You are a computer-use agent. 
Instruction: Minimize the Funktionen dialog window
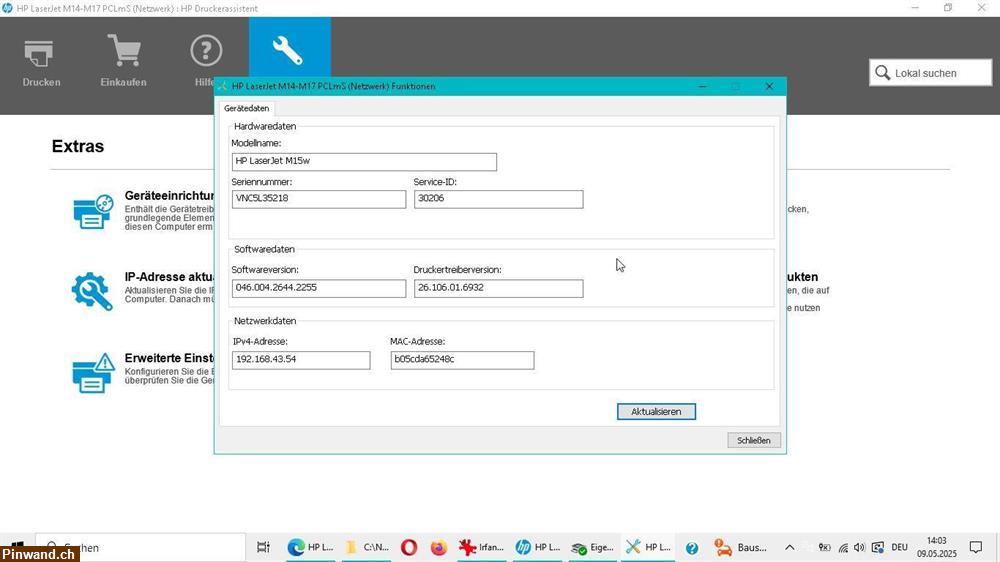[702, 86]
